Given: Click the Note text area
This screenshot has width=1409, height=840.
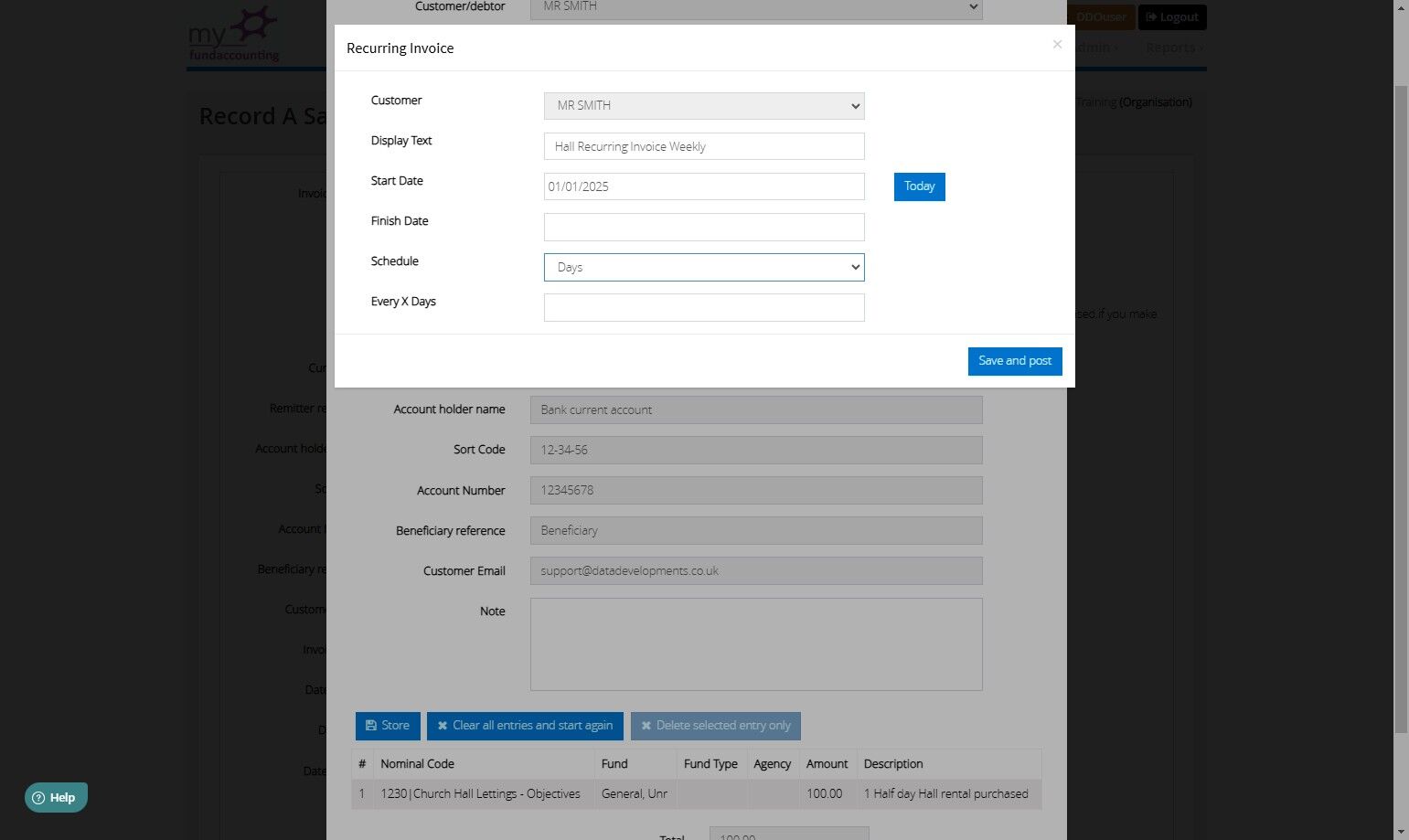Looking at the screenshot, I should tap(756, 644).
